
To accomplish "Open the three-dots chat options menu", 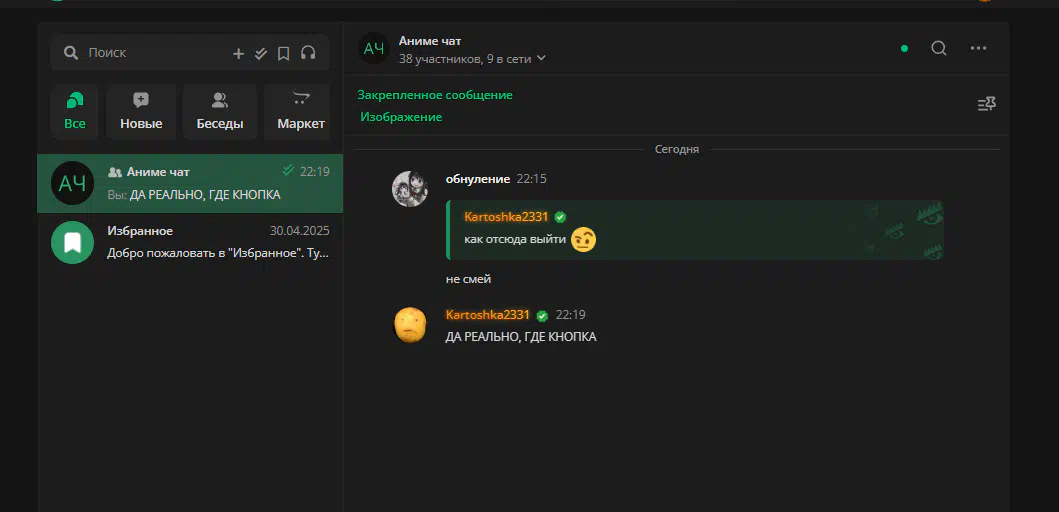I will tap(979, 48).
